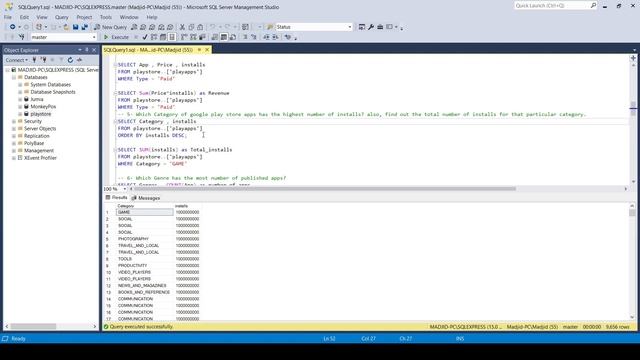Click the Increase Indent icon
This screenshot has width=640, height=360.
(x=276, y=37)
